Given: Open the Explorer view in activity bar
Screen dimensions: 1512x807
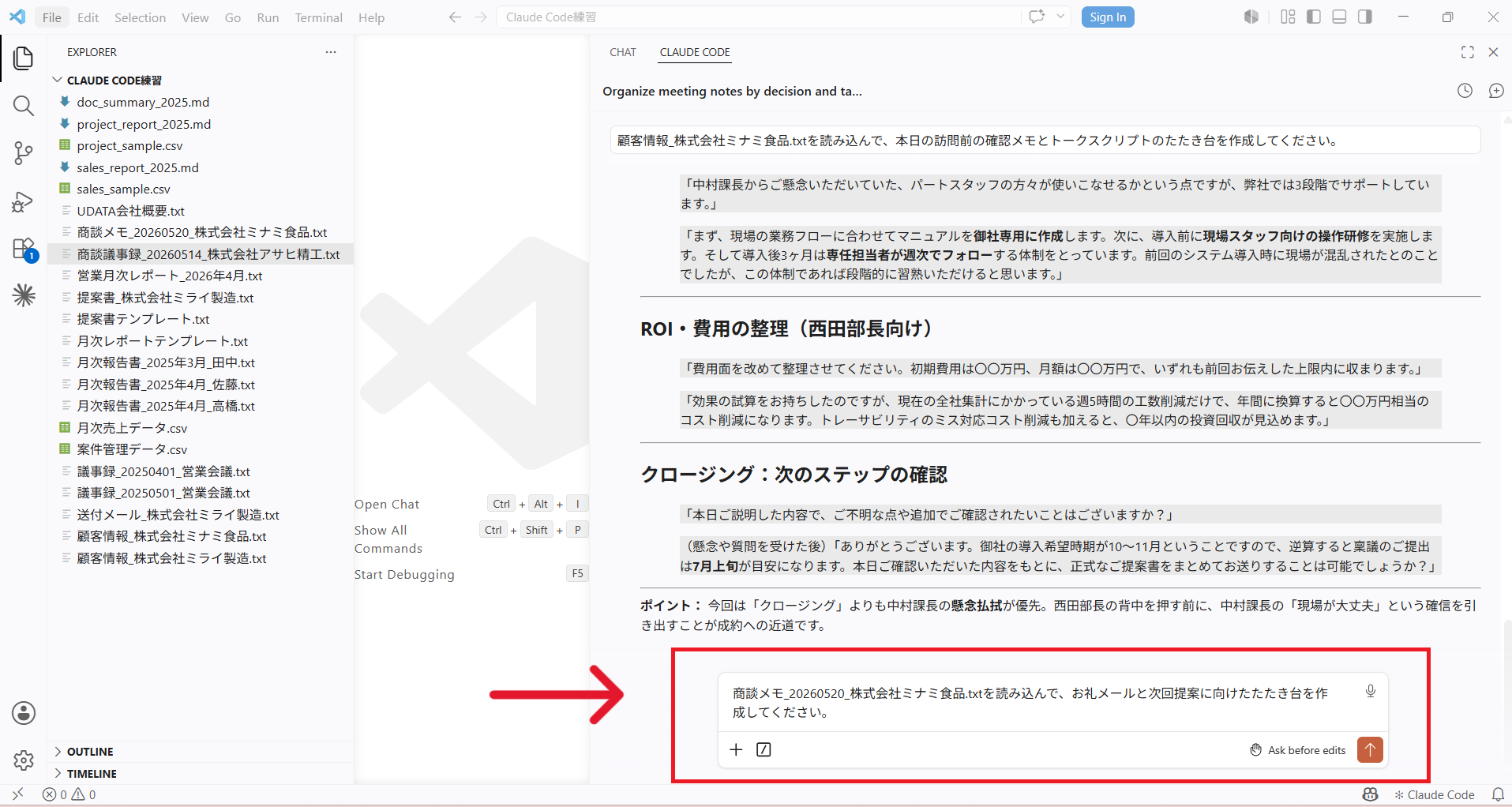Looking at the screenshot, I should pos(24,58).
